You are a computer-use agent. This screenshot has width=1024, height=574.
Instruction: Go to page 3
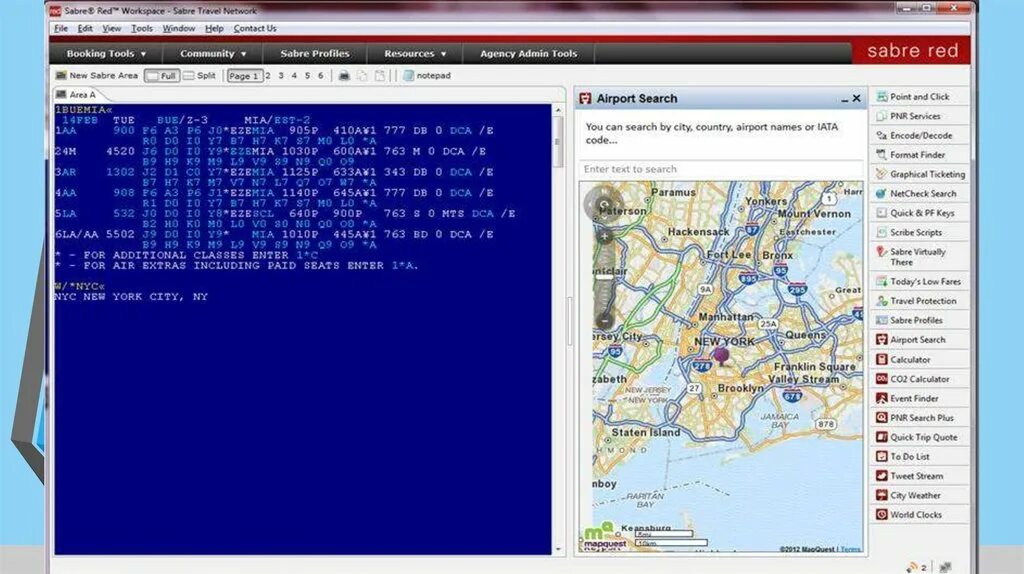281,76
